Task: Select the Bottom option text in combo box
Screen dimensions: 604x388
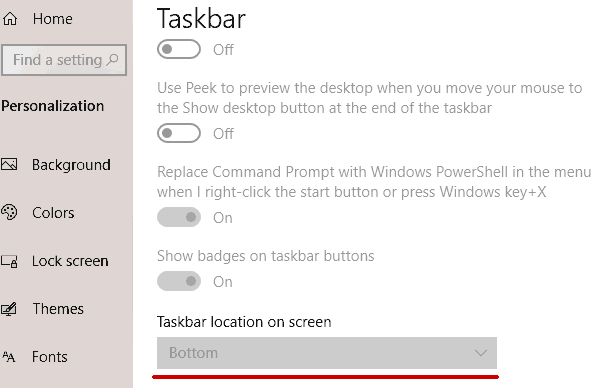Action: click(193, 353)
